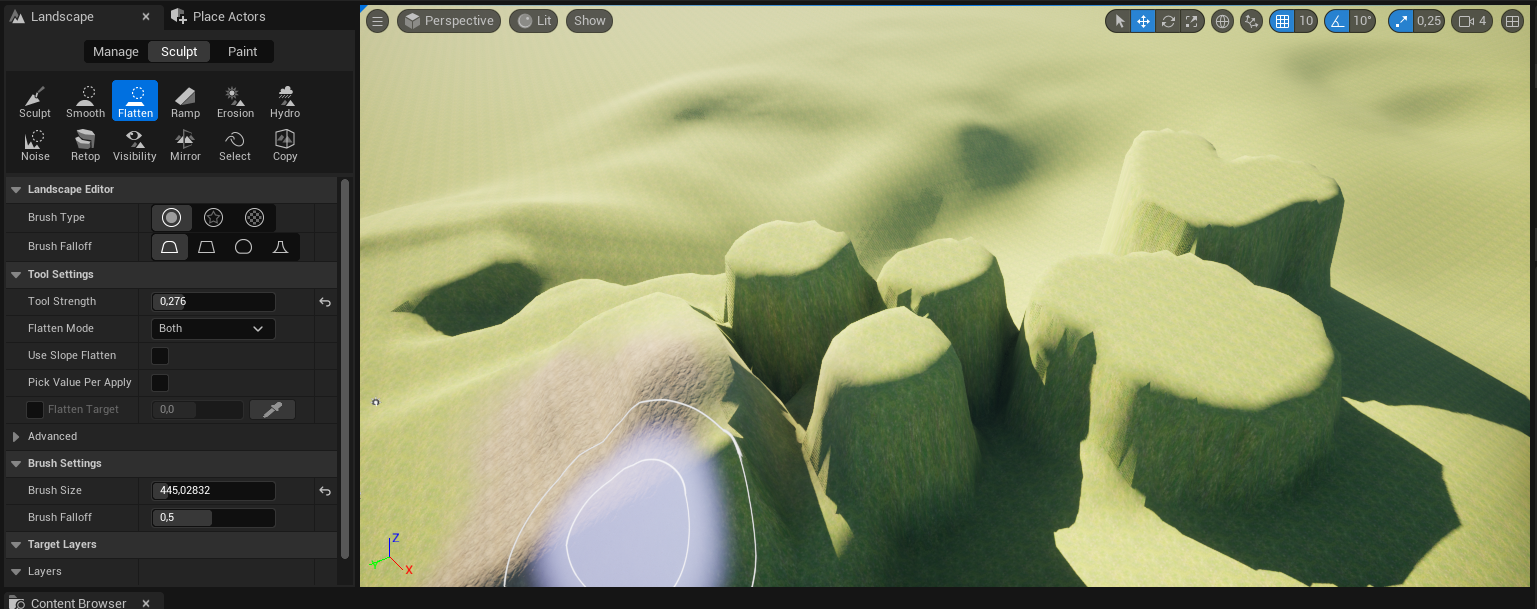Expand the Advanced section
1537x609 pixels.
[x=16, y=437]
